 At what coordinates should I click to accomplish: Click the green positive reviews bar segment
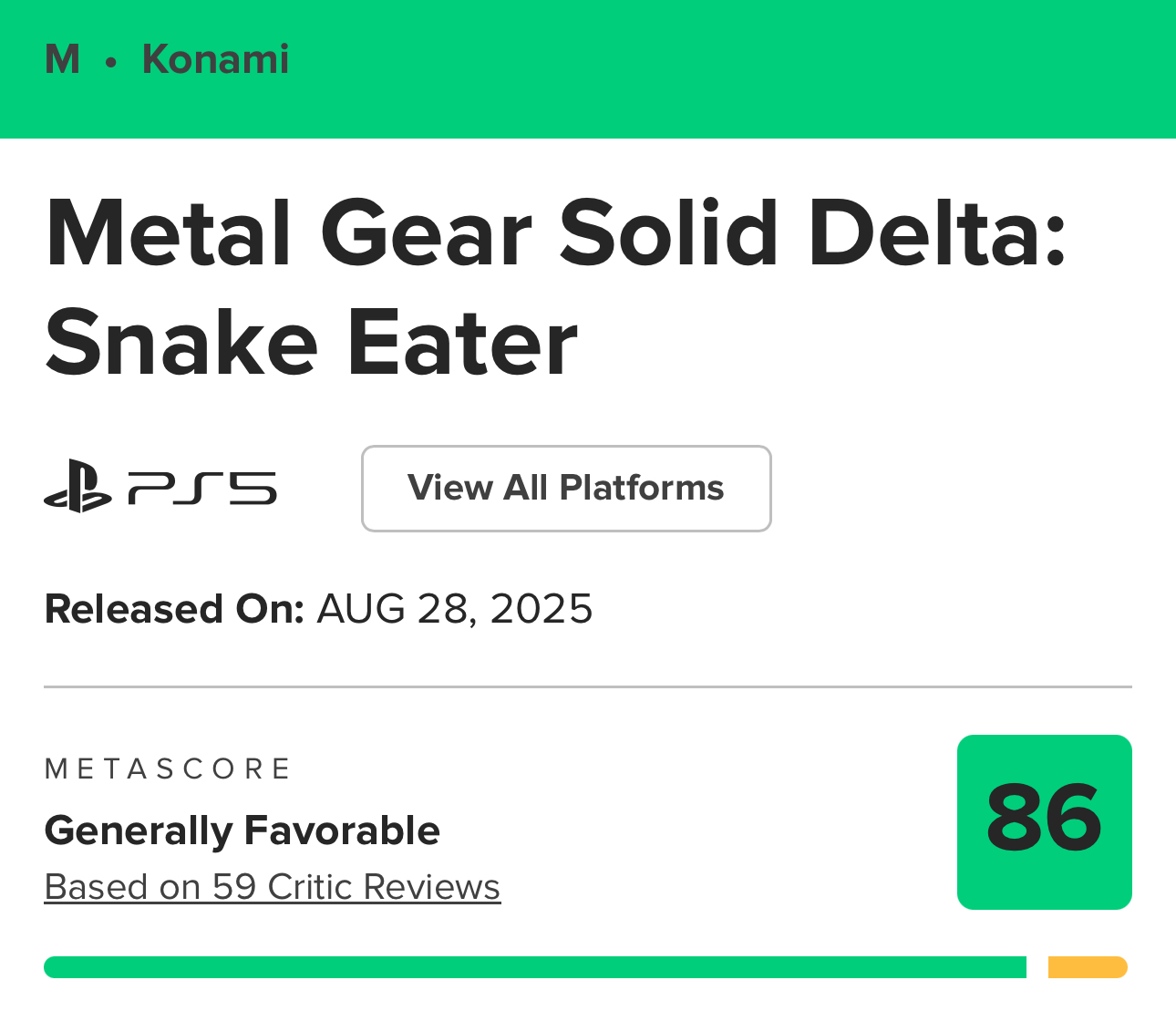click(534, 967)
